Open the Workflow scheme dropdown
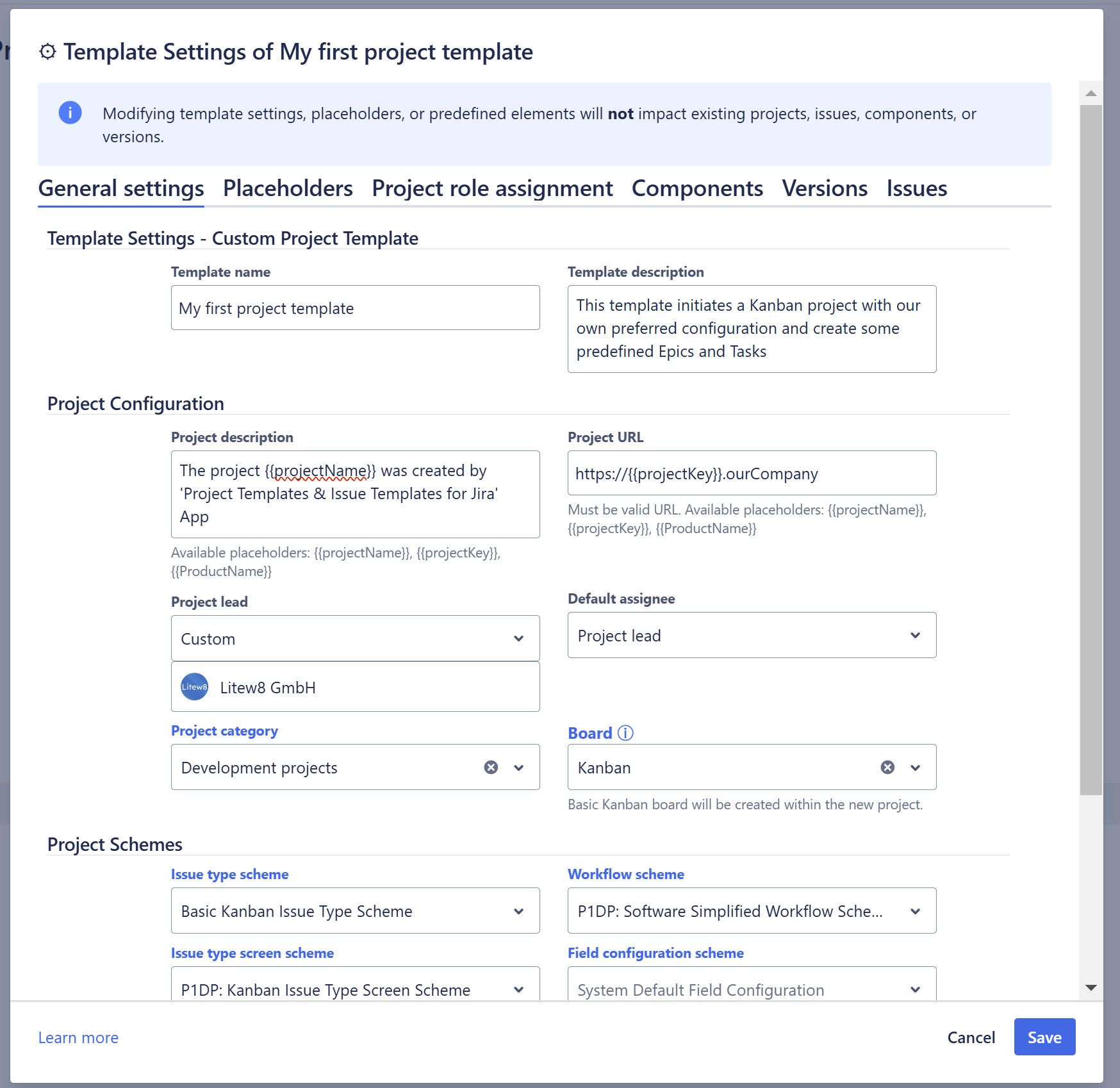 coord(915,911)
